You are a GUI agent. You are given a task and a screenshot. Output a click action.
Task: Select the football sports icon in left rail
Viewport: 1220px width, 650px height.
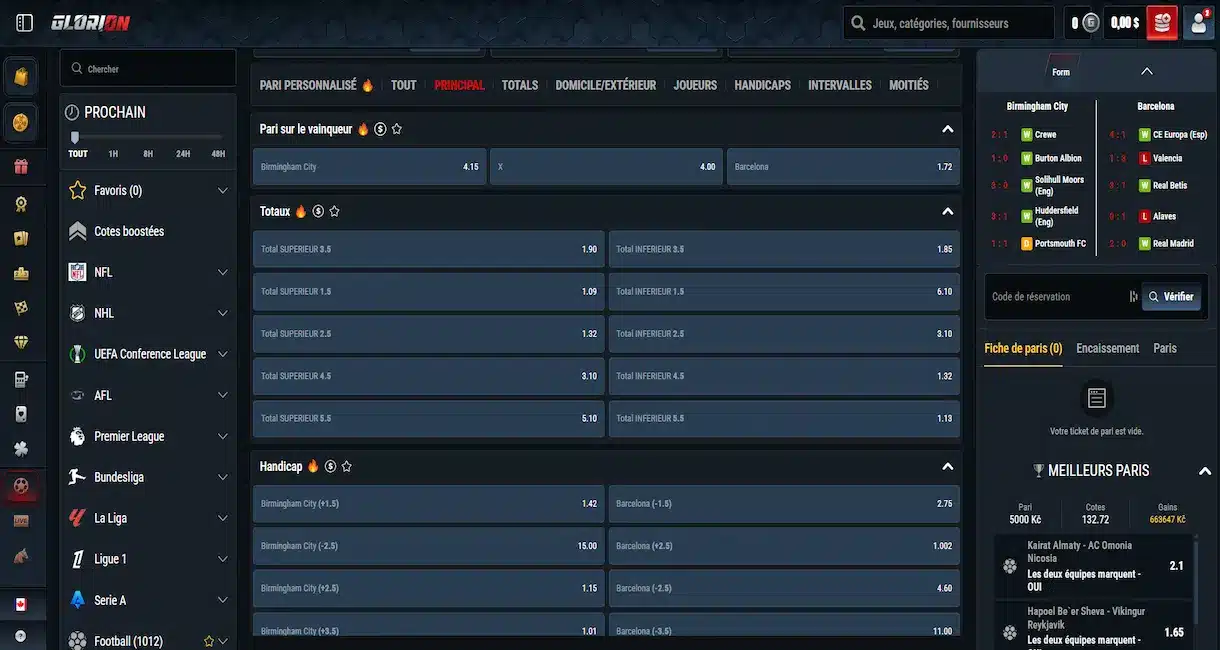[21, 486]
